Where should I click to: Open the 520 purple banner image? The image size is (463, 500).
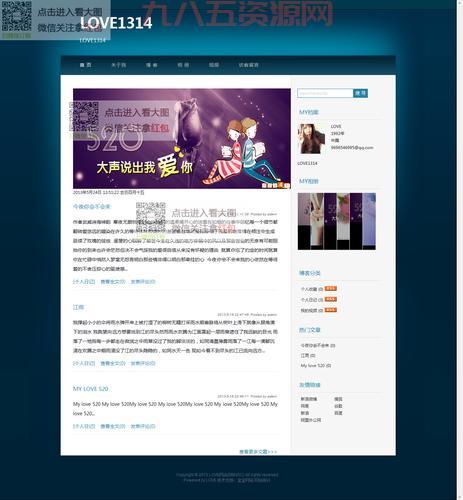(182, 138)
